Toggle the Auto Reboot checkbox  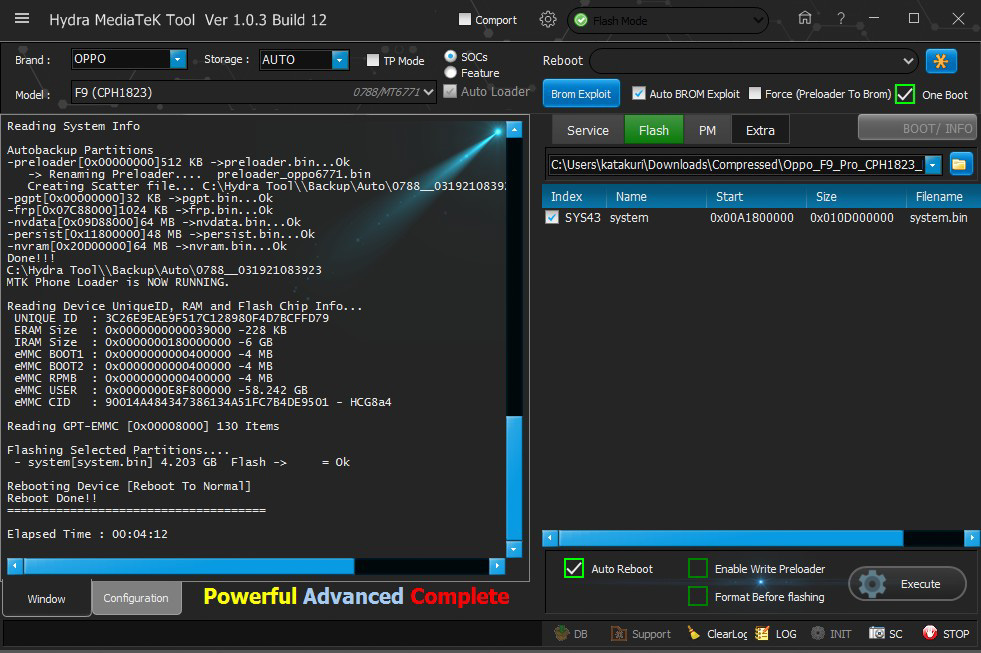(x=574, y=568)
